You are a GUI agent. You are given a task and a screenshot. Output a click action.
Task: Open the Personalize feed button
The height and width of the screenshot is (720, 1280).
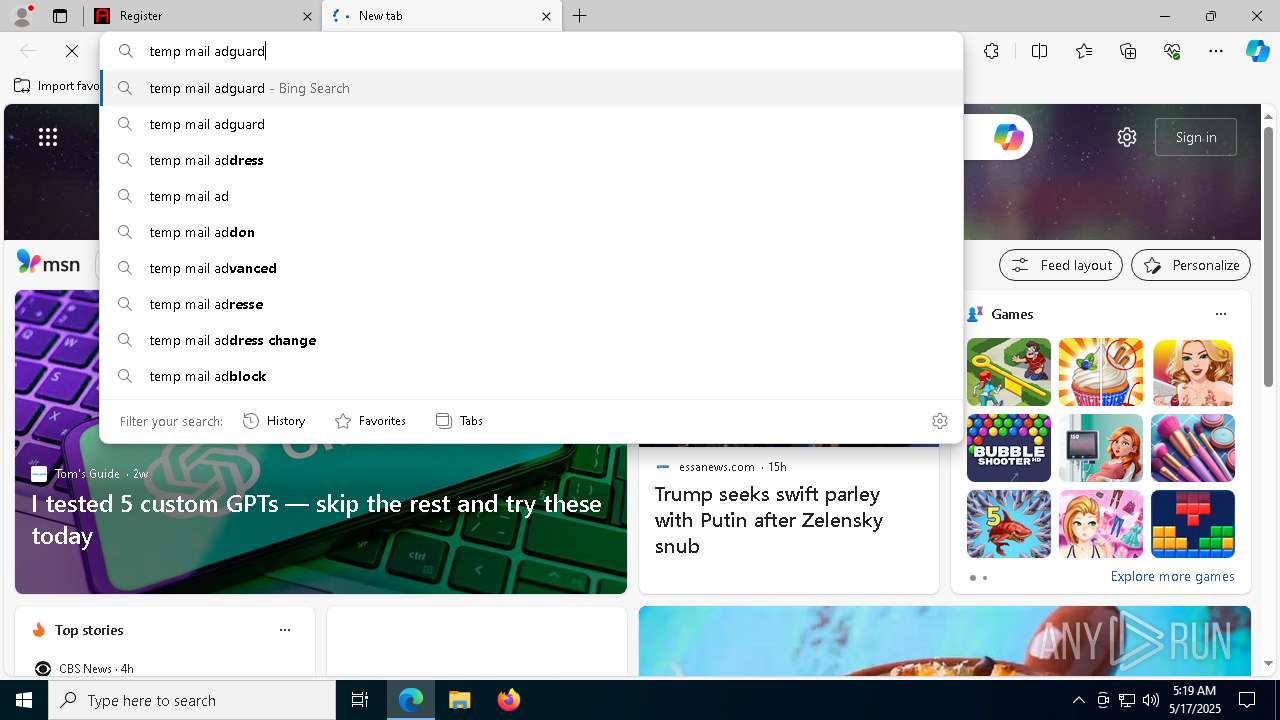1191,265
